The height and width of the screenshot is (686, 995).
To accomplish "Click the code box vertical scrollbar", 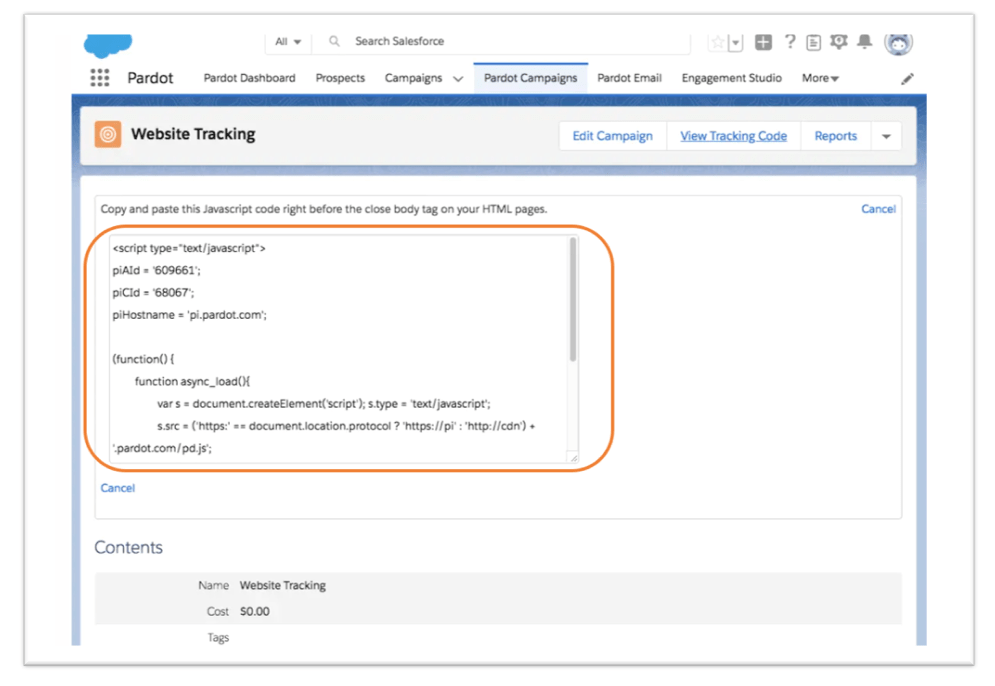I will click(573, 299).
